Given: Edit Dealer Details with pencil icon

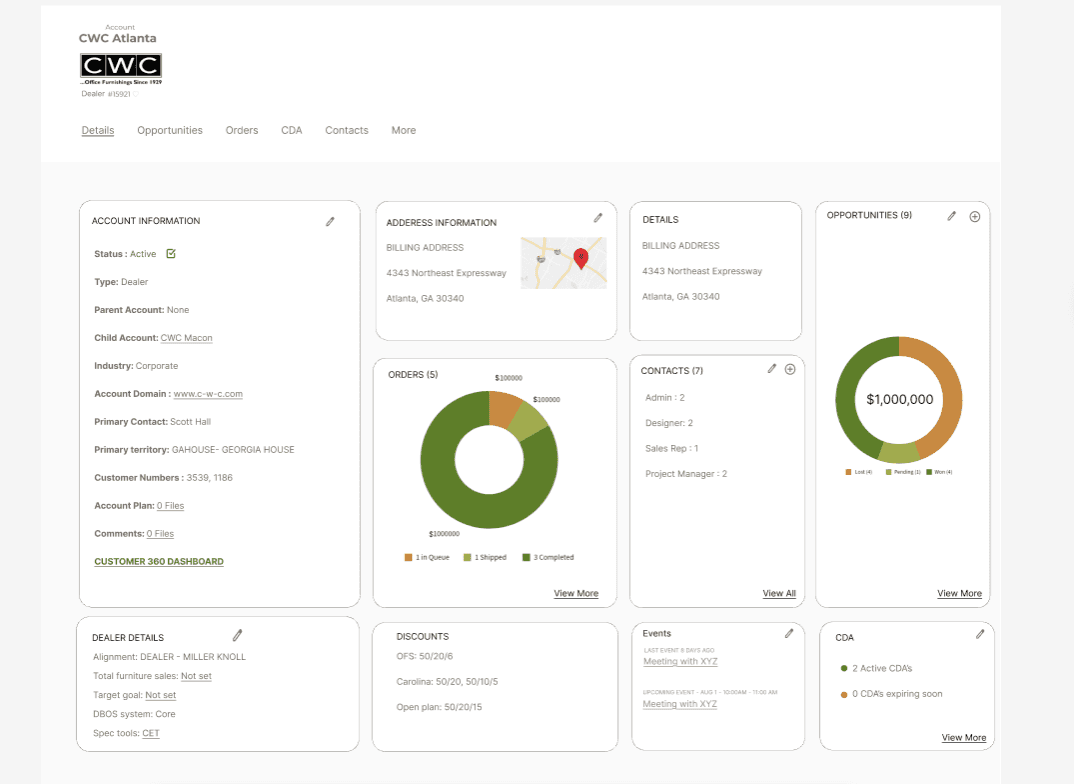Looking at the screenshot, I should click(x=238, y=635).
